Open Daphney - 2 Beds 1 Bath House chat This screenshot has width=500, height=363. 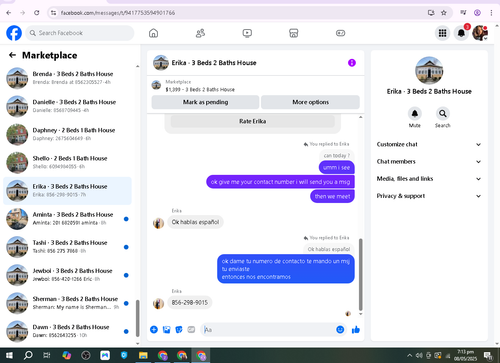click(67, 134)
